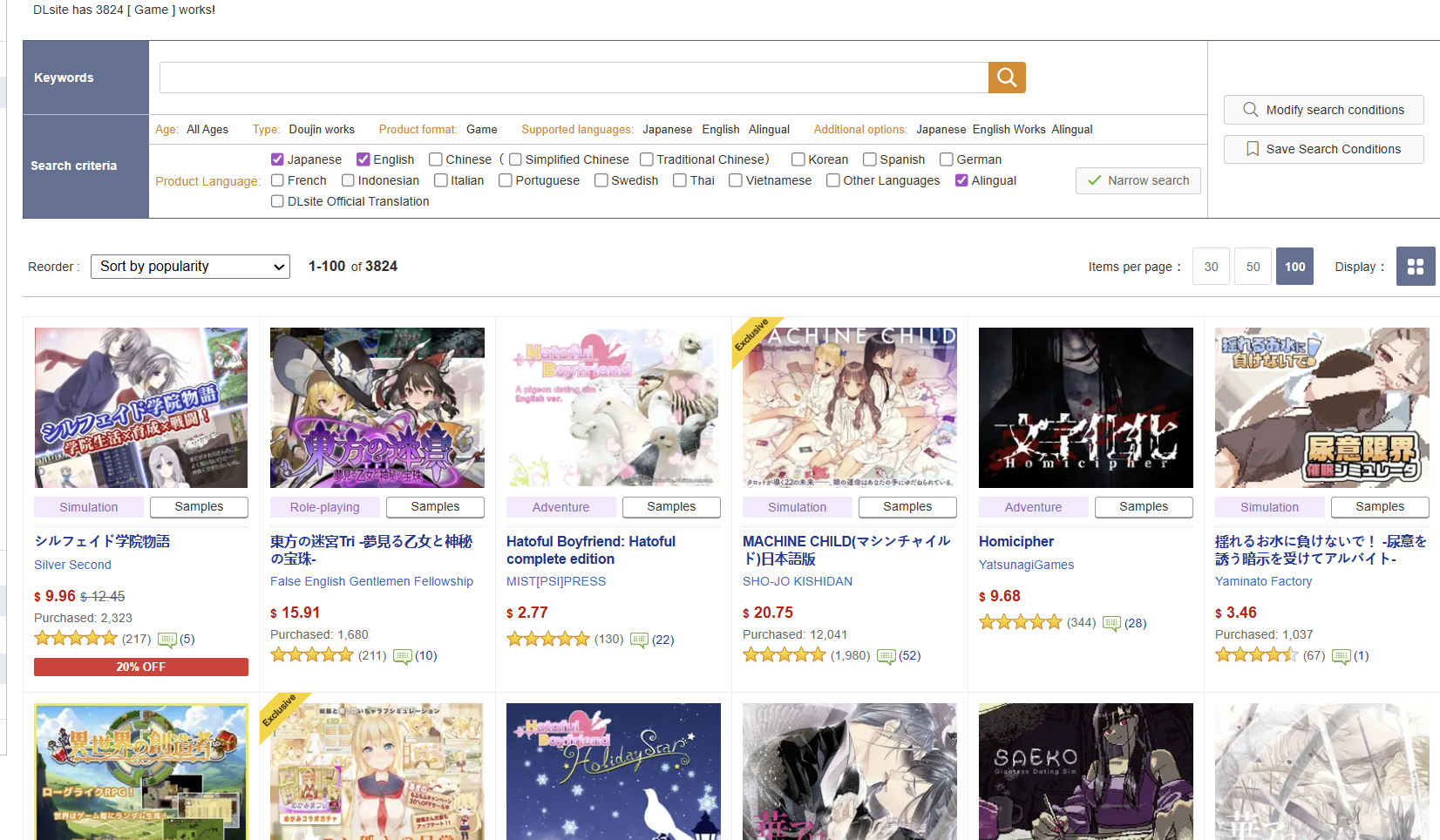The image size is (1440, 840).
Task: Click review comment icon next to (22)
Action: (x=640, y=640)
